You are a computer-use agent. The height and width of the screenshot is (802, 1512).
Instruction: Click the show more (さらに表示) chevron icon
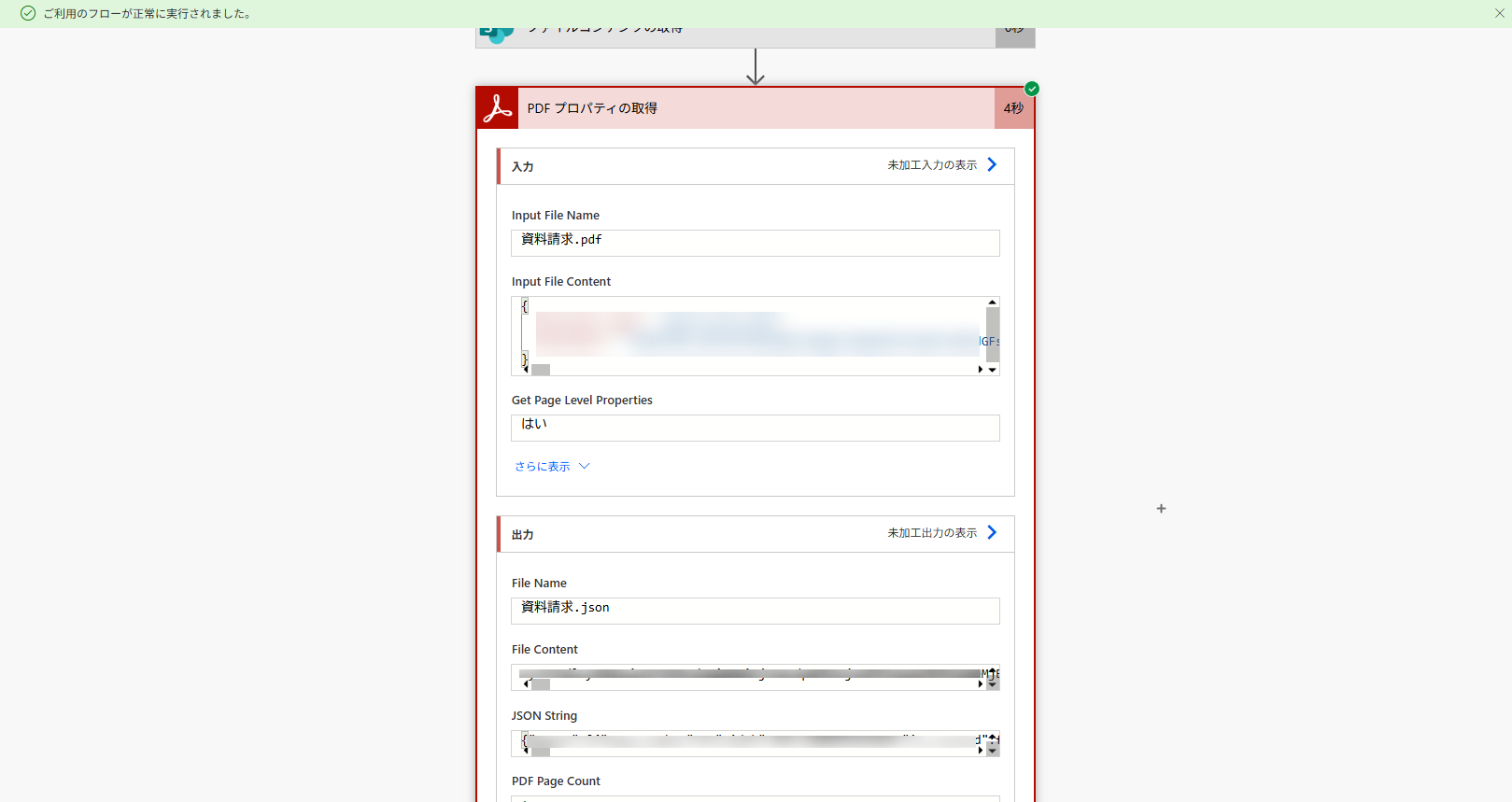[585, 466]
